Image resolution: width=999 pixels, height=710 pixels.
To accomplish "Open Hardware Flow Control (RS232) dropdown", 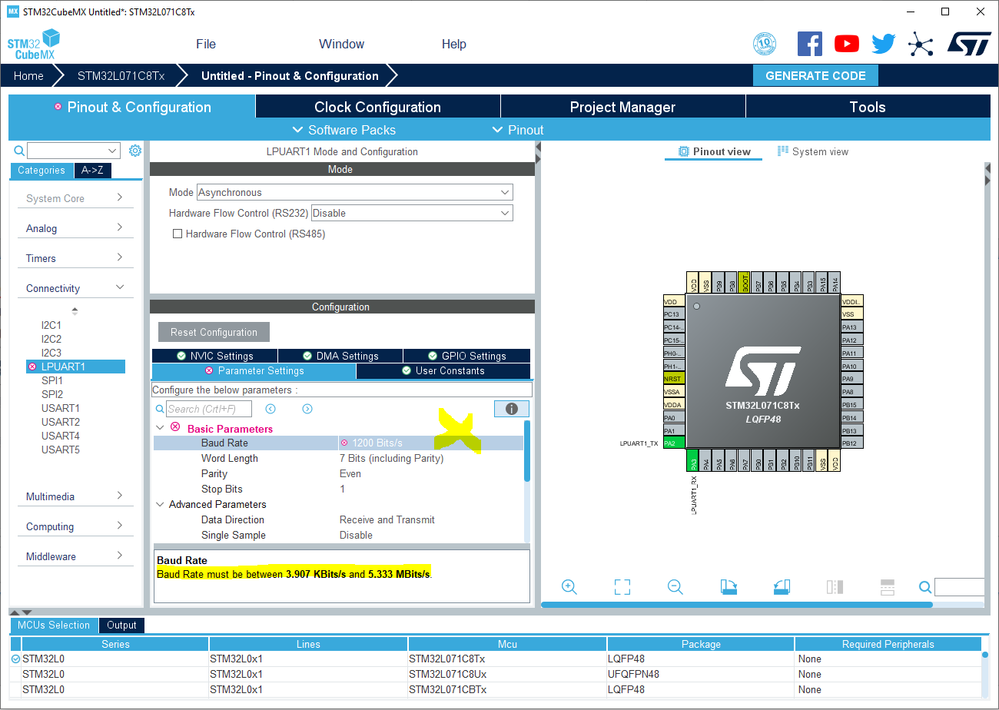I will pos(412,213).
